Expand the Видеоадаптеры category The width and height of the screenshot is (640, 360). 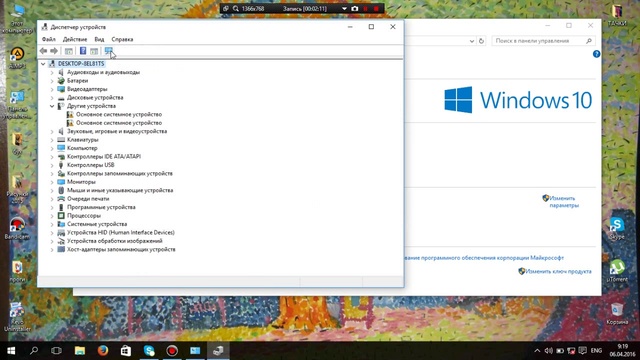[52, 89]
